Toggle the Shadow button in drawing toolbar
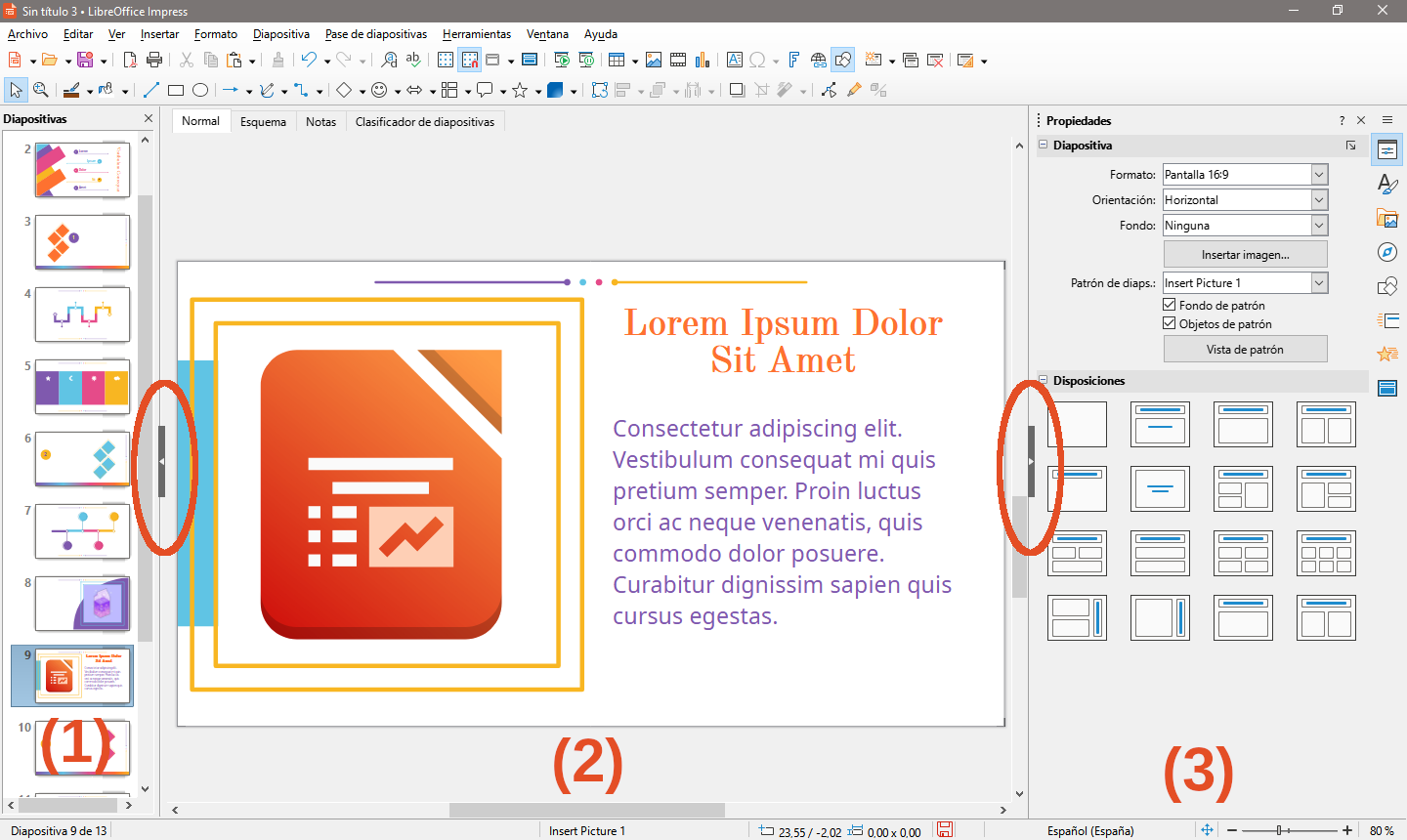The image size is (1407, 840). coord(738,90)
